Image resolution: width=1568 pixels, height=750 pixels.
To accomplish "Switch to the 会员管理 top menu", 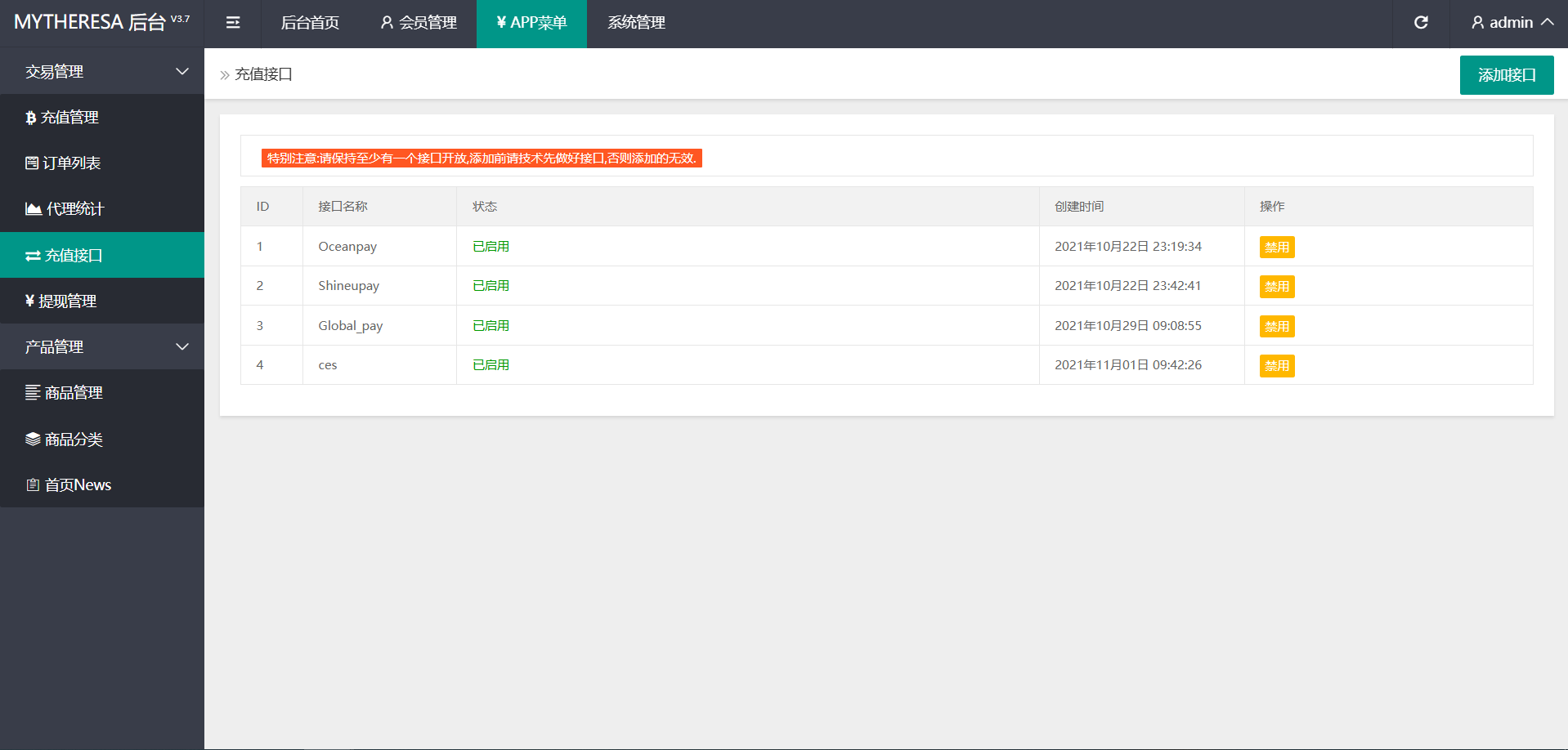I will pos(419,23).
